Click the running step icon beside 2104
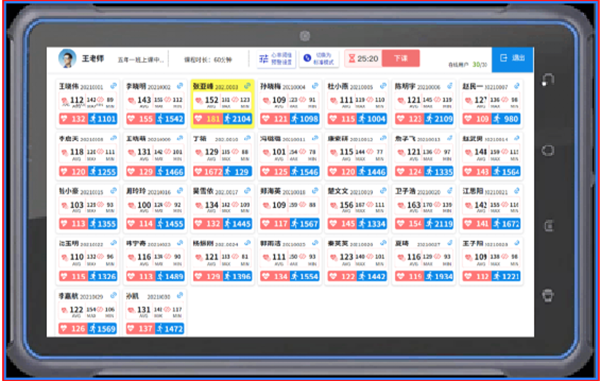Image resolution: width=600 pixels, height=381 pixels. point(227,119)
